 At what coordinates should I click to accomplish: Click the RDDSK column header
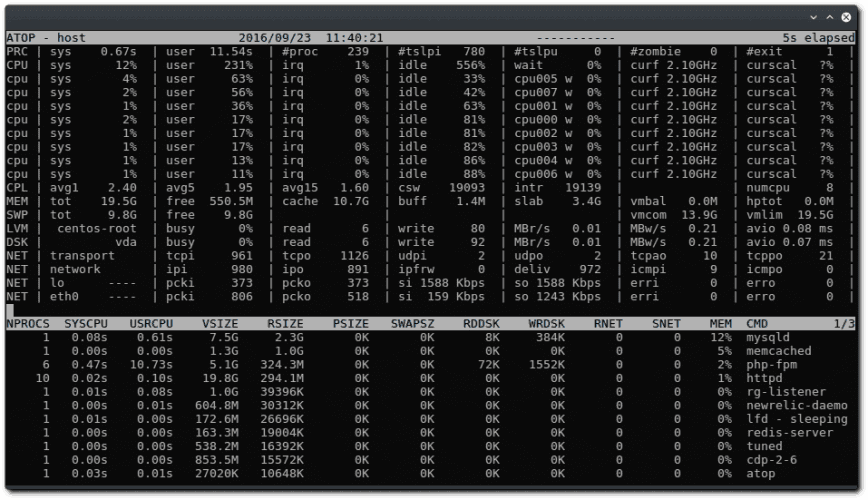tap(481, 323)
